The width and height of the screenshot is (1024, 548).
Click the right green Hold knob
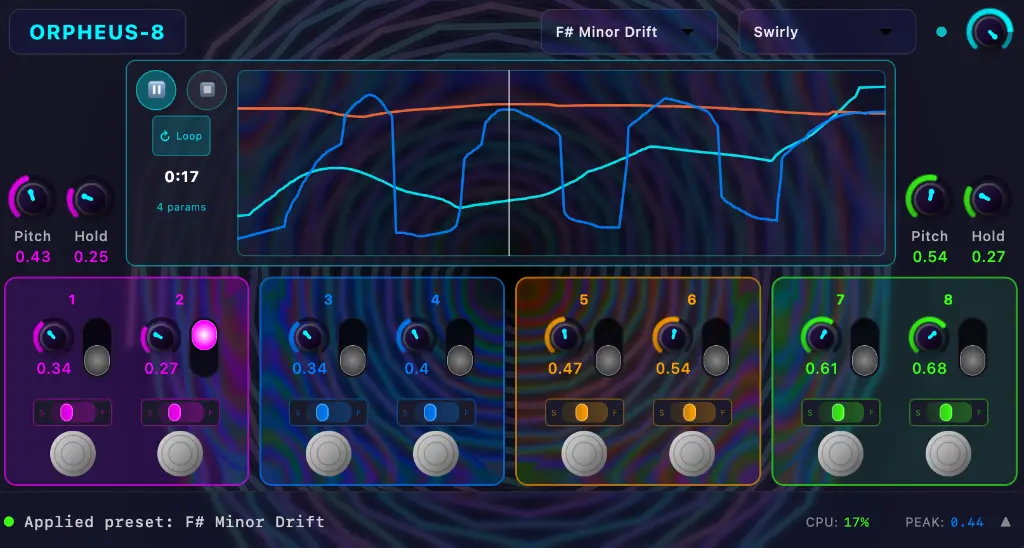click(988, 197)
